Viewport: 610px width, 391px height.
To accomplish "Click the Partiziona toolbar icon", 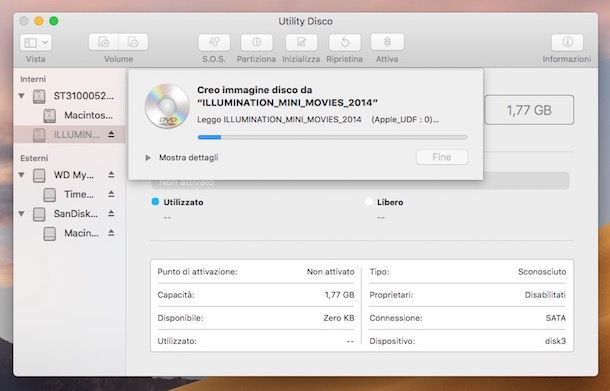I will [x=256, y=42].
